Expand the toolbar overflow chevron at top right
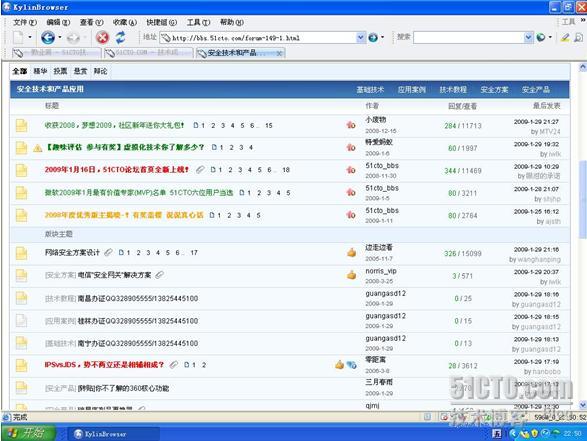This screenshot has height=441, width=587. (583, 20)
